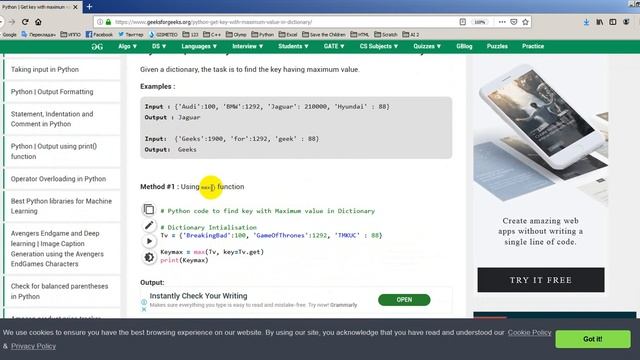Open Output using print() function article
The height and width of the screenshot is (360, 640).
tap(53, 151)
